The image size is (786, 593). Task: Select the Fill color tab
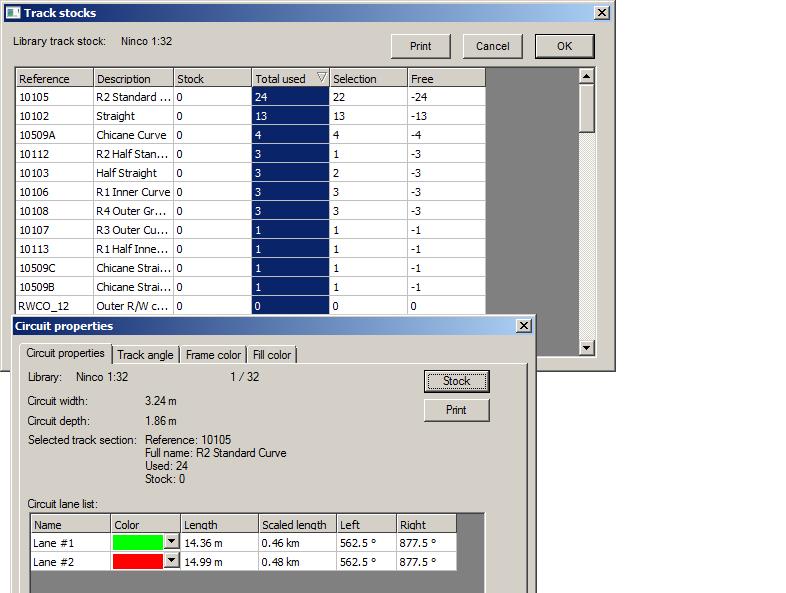coord(272,355)
